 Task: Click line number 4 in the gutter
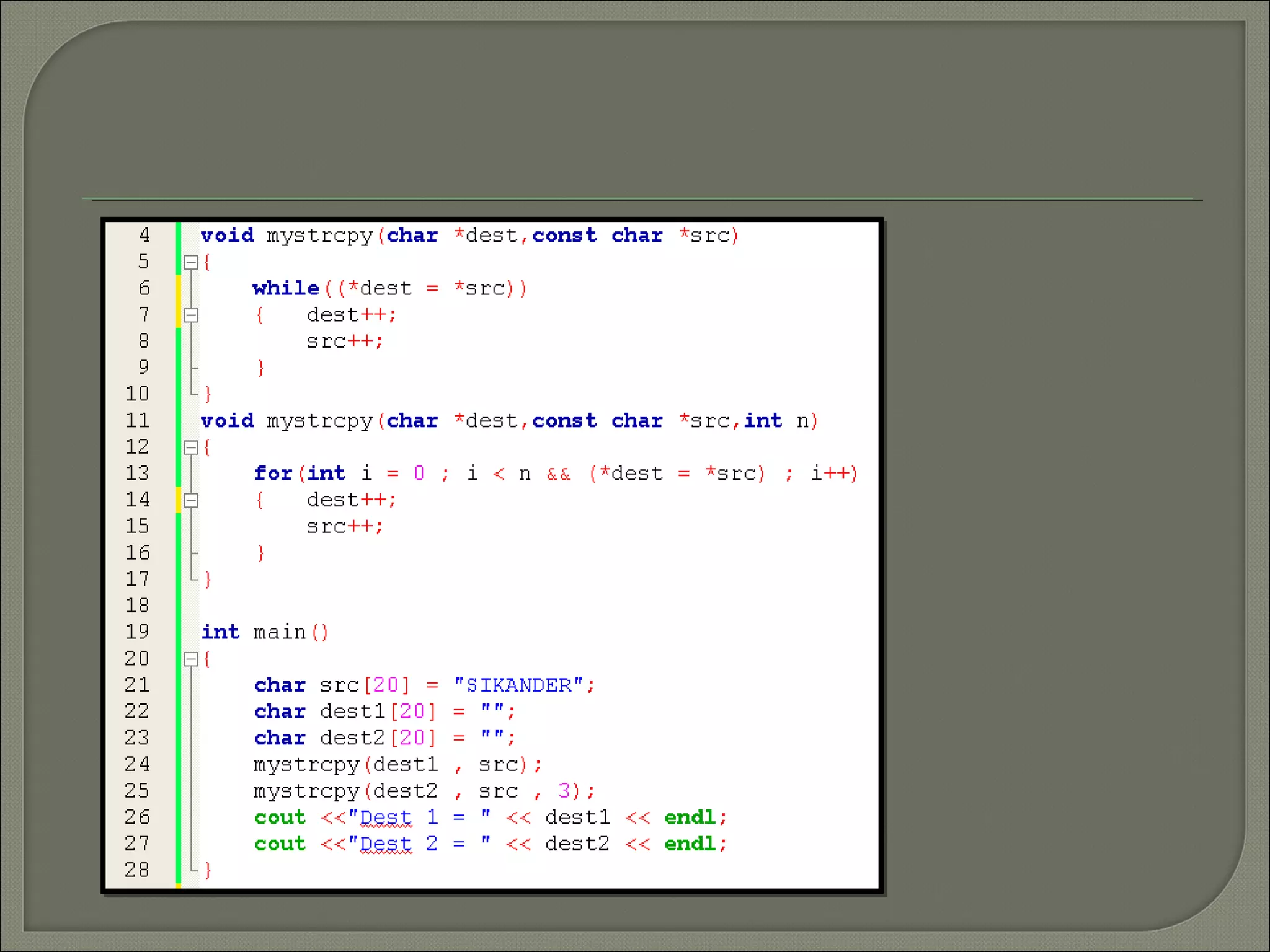(x=144, y=235)
